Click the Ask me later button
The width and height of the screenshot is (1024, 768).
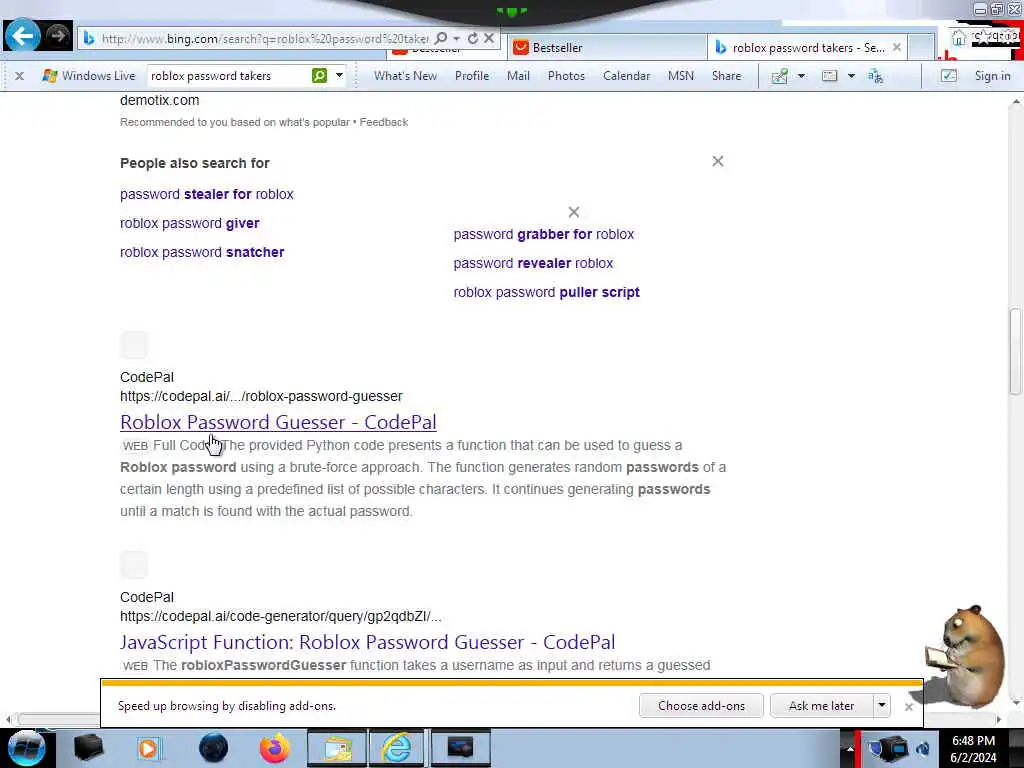tap(822, 706)
